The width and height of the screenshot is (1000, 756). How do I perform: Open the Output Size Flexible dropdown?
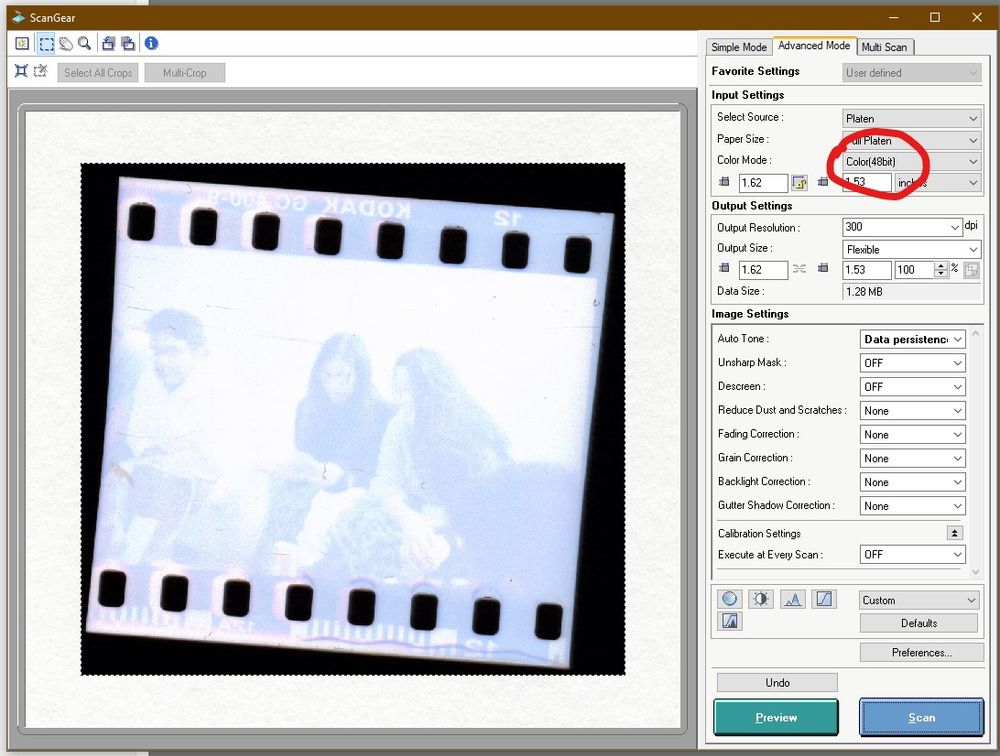tap(911, 249)
